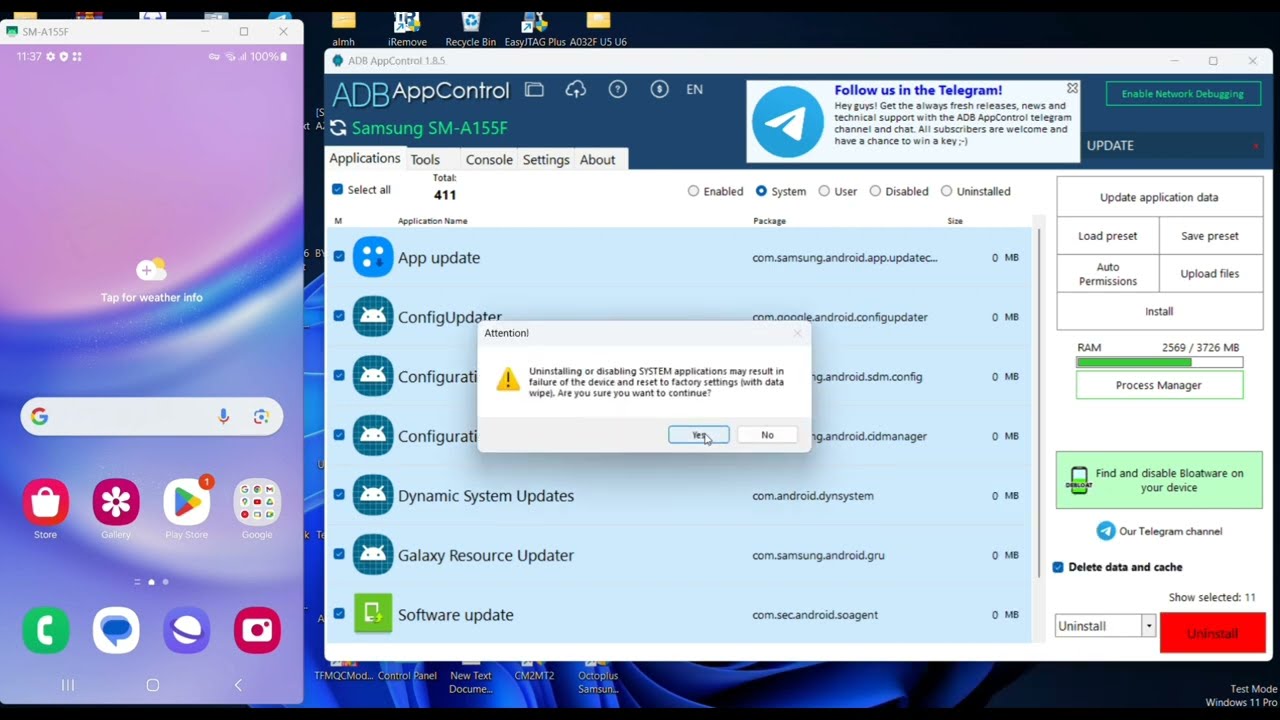Open the Console tab

[489, 160]
